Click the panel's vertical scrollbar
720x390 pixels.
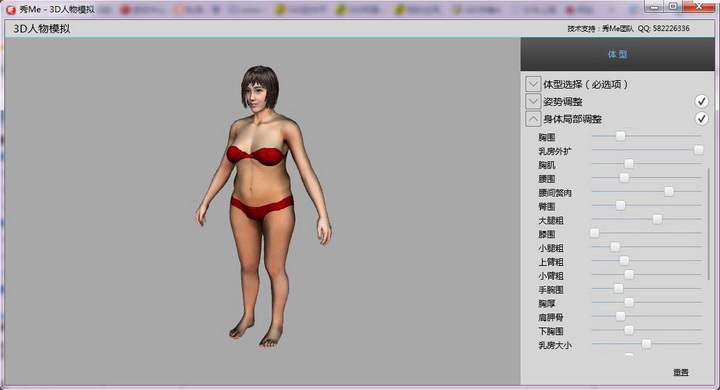pyautogui.click(x=709, y=223)
